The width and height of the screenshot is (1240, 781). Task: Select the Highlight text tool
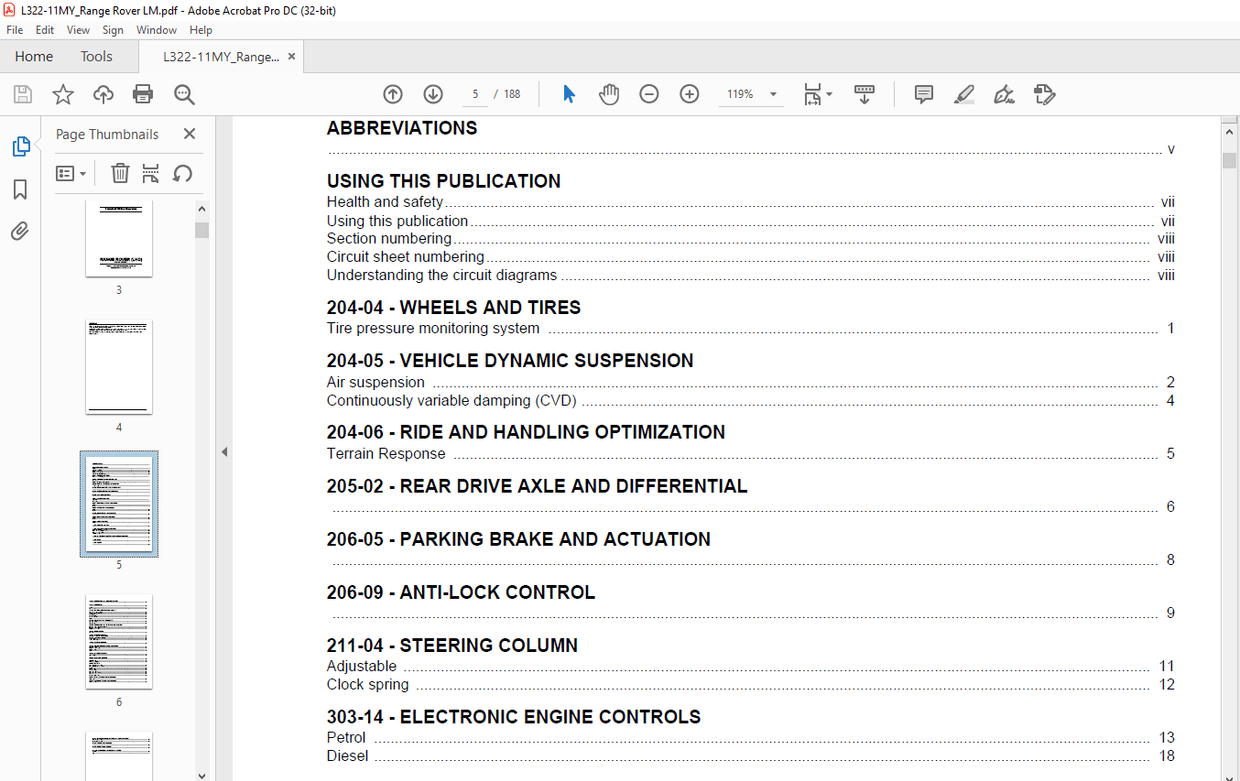pyautogui.click(x=963, y=93)
